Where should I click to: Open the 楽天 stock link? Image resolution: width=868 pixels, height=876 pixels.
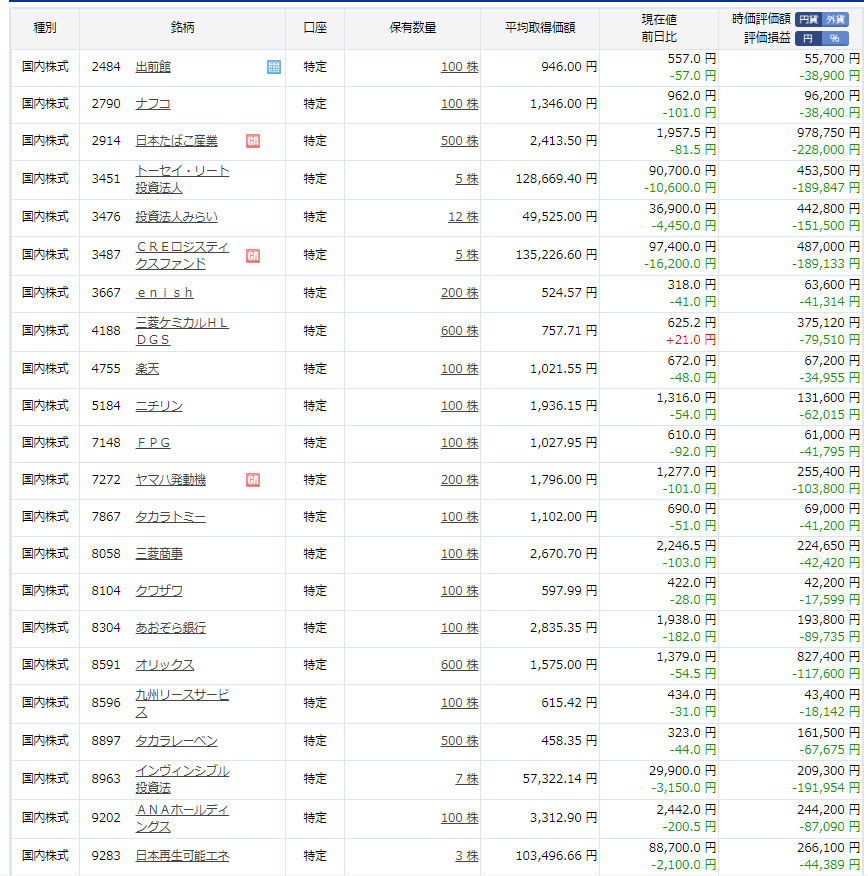(147, 369)
